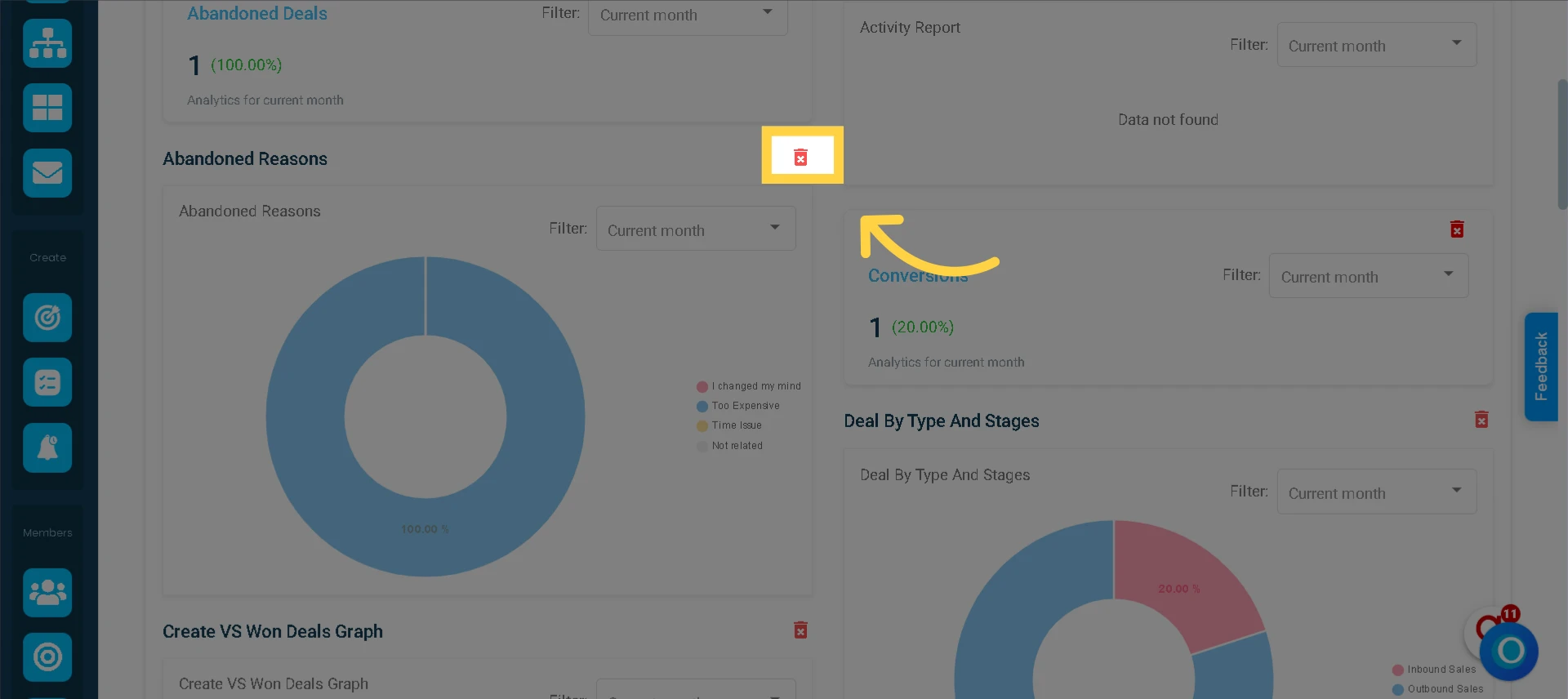The image size is (1568, 699).
Task: Toggle 'Too Expensive' legend entry
Action: coord(738,406)
